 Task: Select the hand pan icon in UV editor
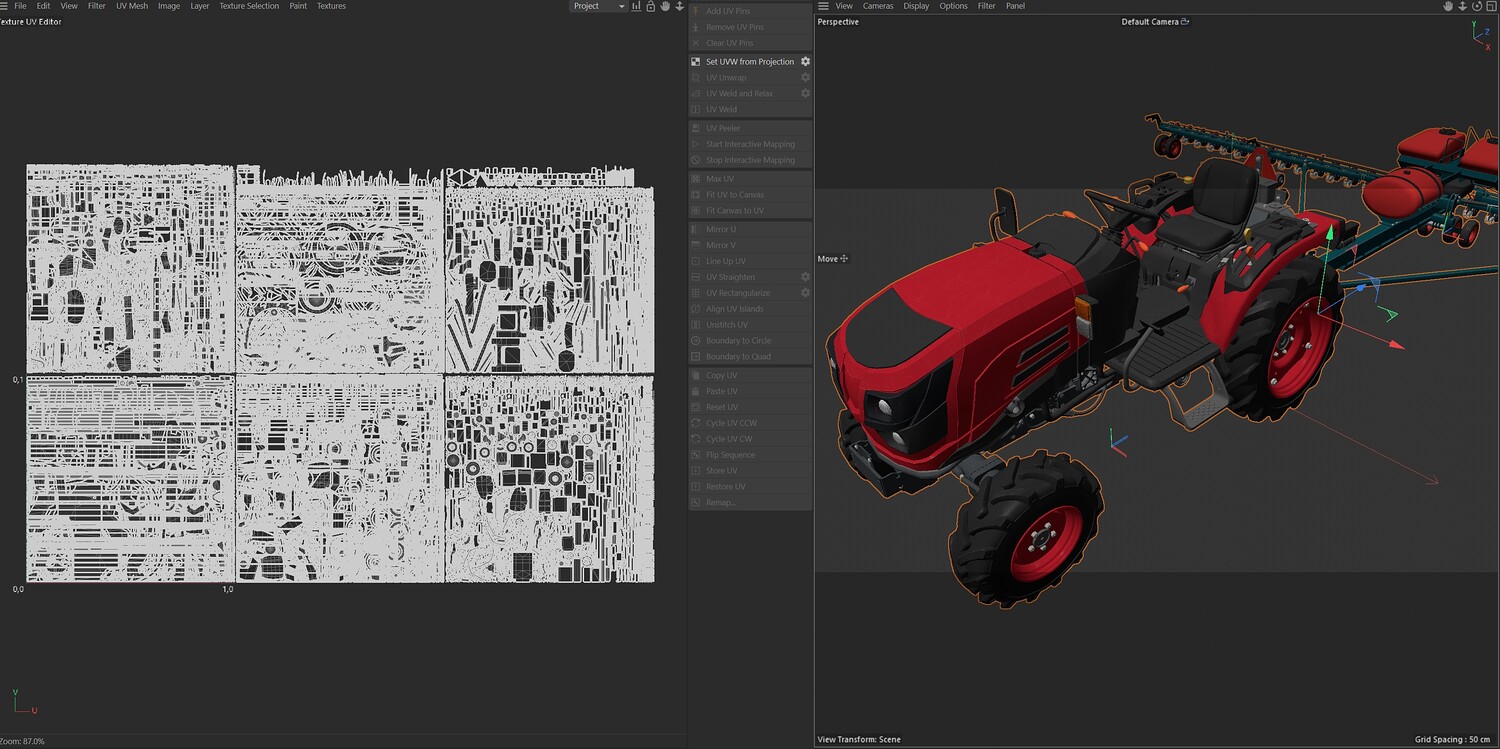coord(665,6)
